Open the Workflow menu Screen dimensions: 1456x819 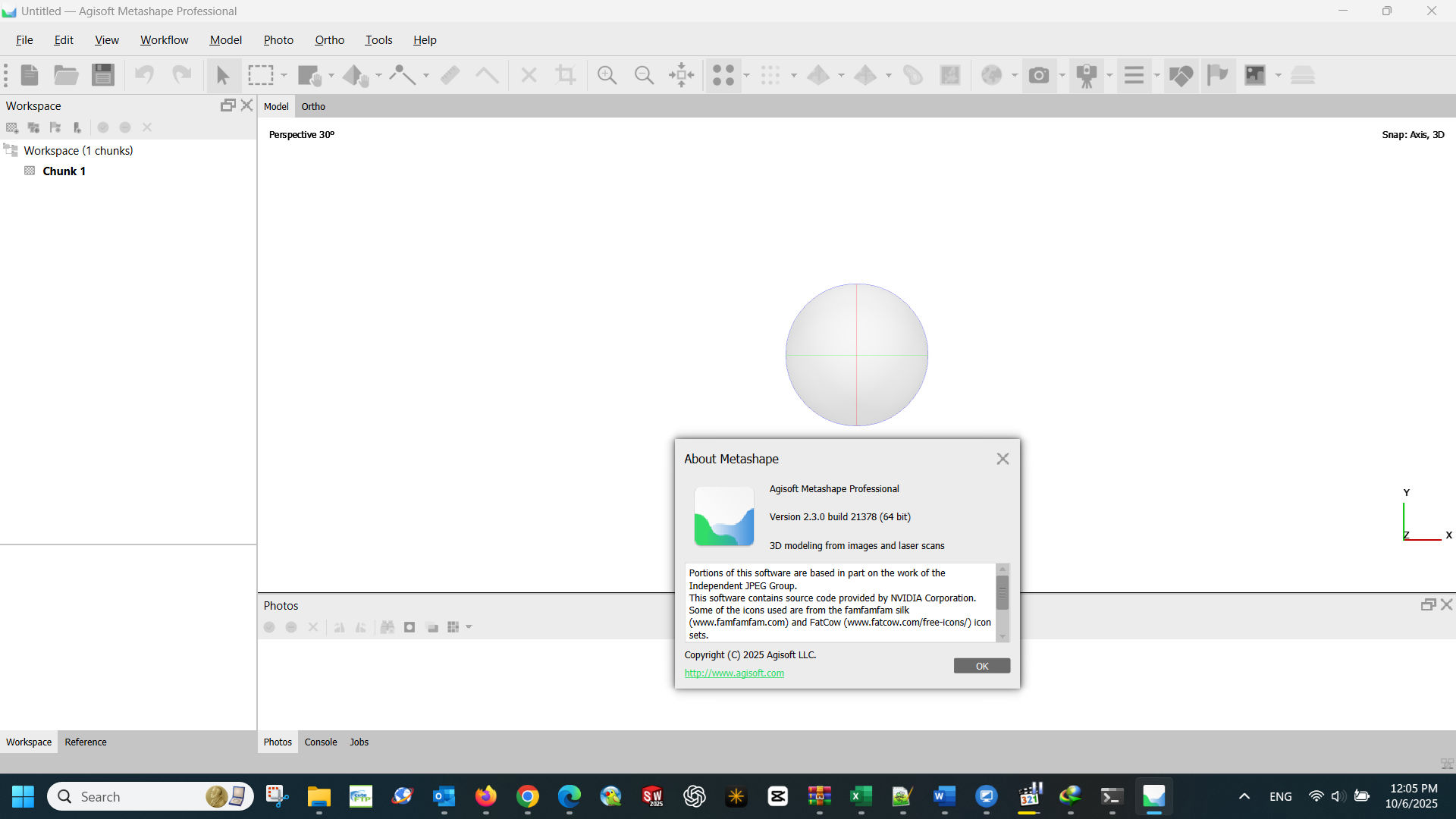click(164, 39)
